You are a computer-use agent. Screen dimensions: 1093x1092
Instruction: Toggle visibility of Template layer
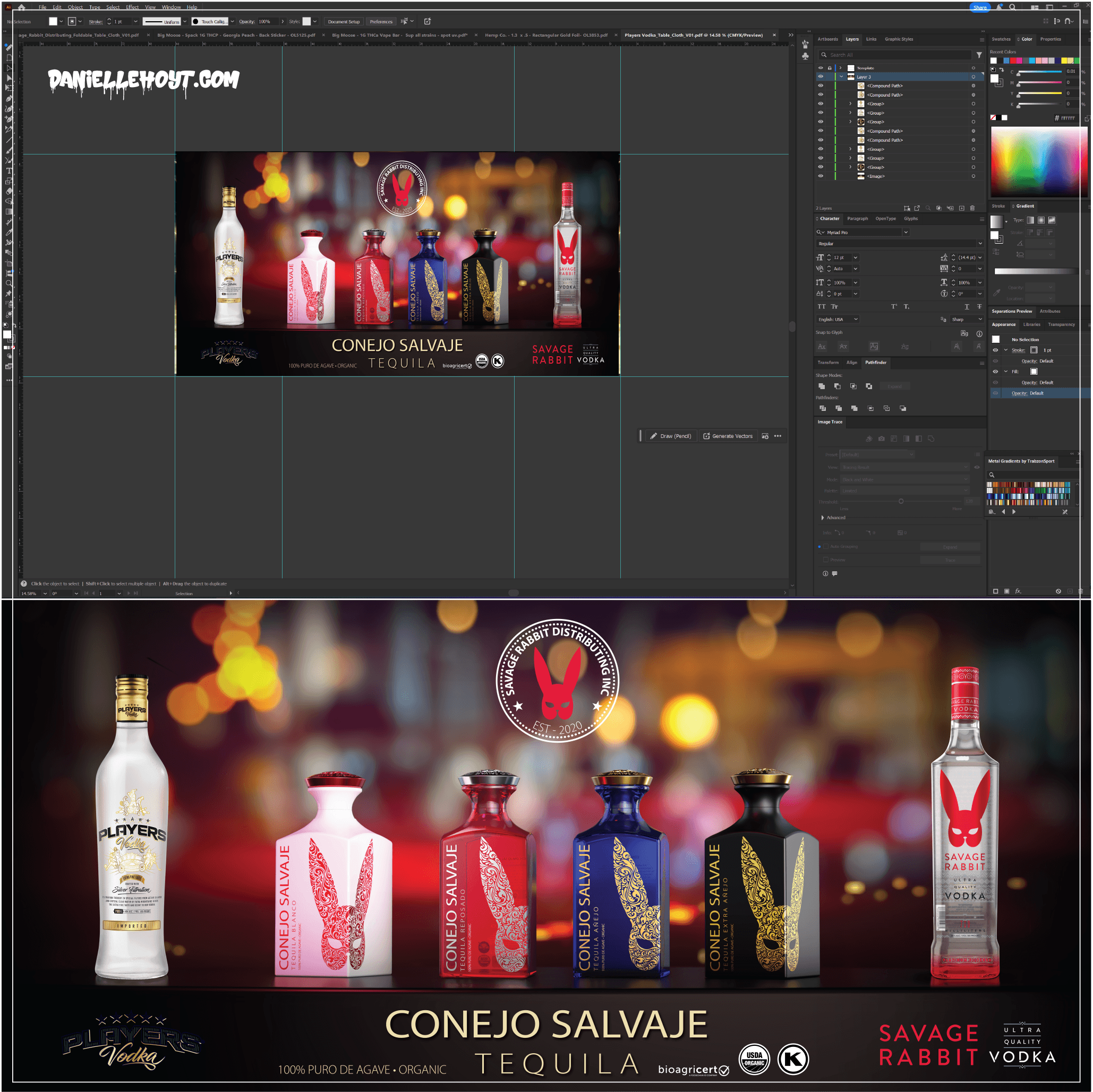[821, 68]
